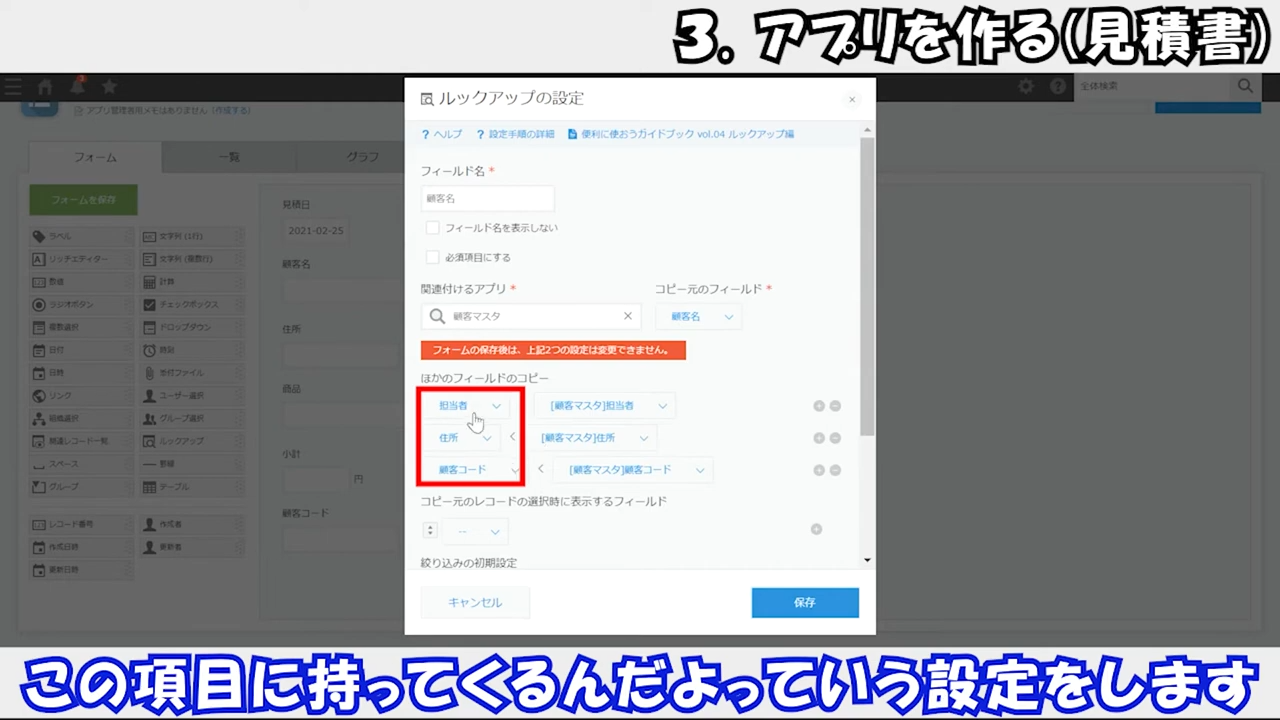Click the search magnifier in 全体検索 box
Viewport: 1280px width, 720px height.
pyautogui.click(x=1245, y=86)
